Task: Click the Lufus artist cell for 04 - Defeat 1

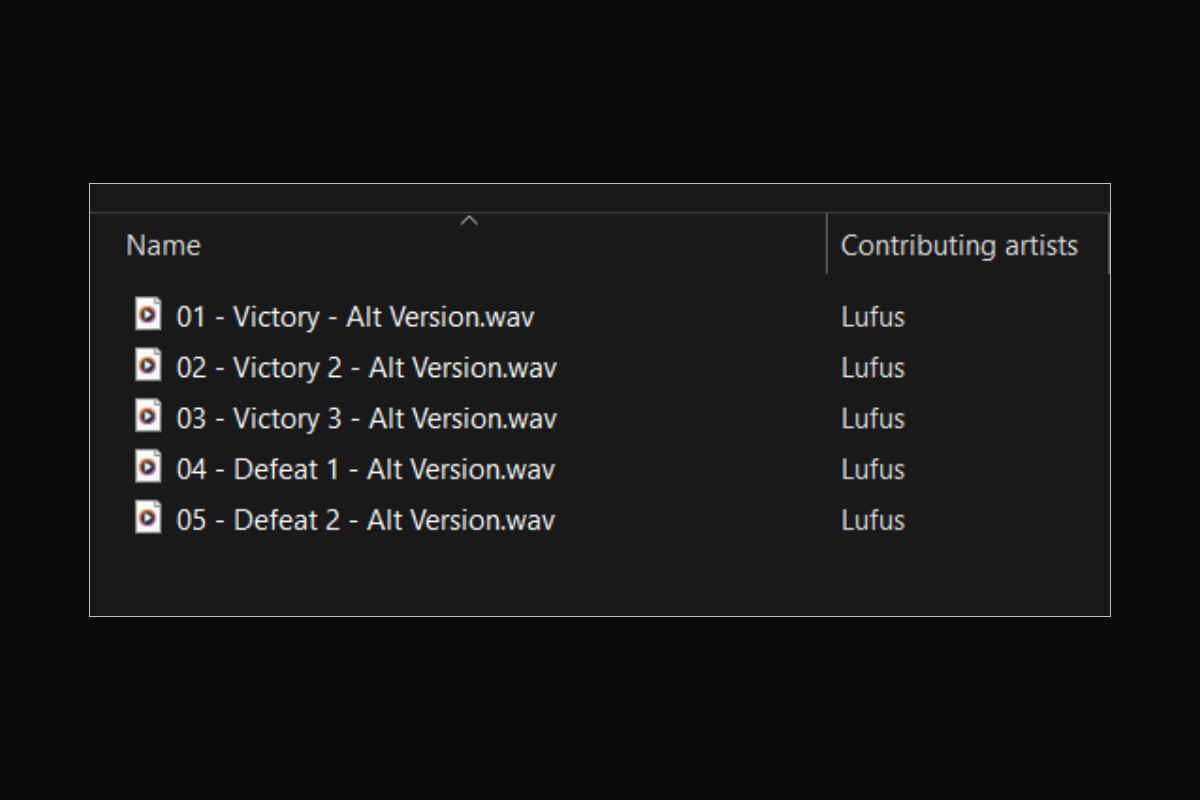Action: [873, 470]
